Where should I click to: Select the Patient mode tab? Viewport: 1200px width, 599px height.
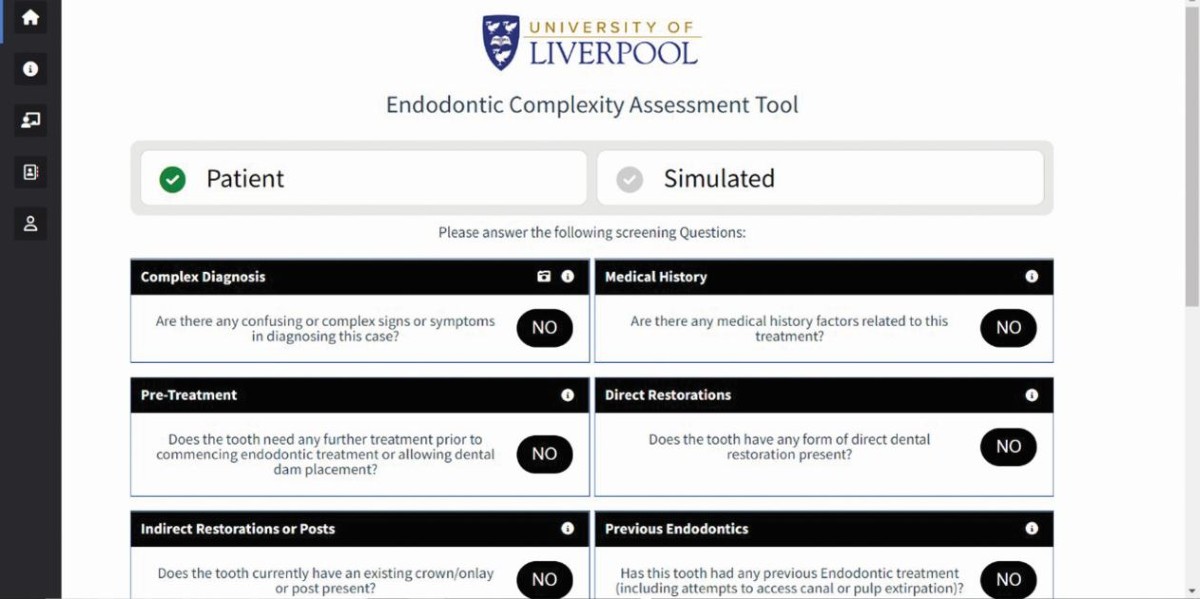point(363,179)
